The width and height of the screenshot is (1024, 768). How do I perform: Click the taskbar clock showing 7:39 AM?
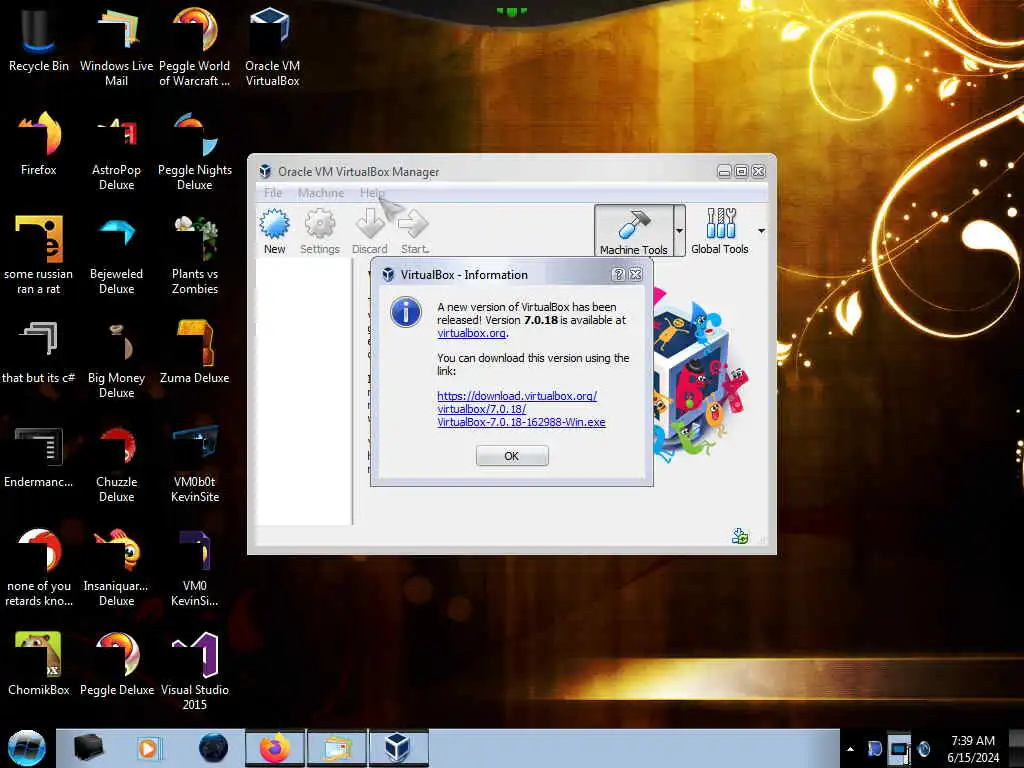973,748
